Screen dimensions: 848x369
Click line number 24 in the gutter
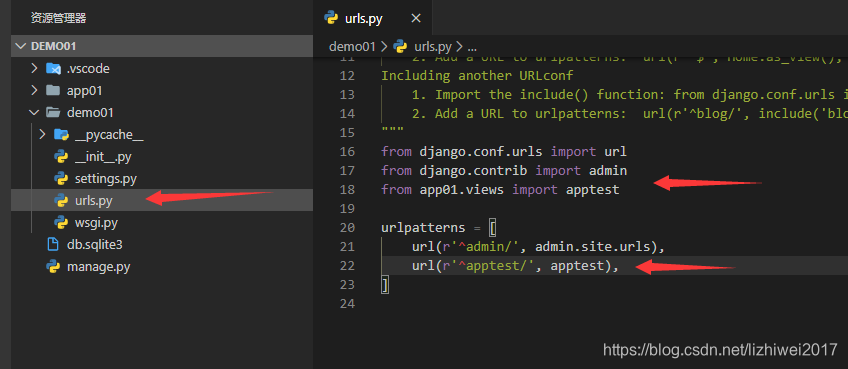click(x=347, y=304)
